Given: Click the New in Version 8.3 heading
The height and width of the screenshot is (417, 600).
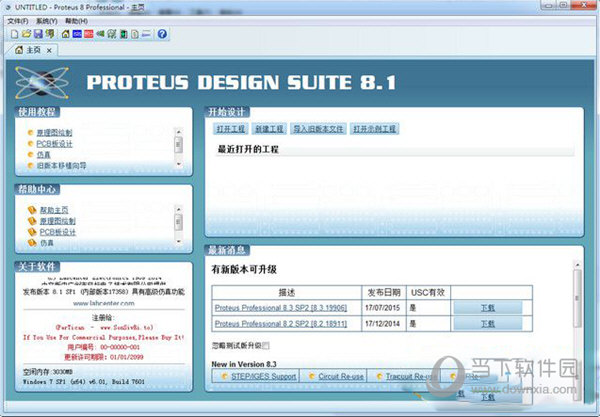Looking at the screenshot, I should (x=244, y=364).
